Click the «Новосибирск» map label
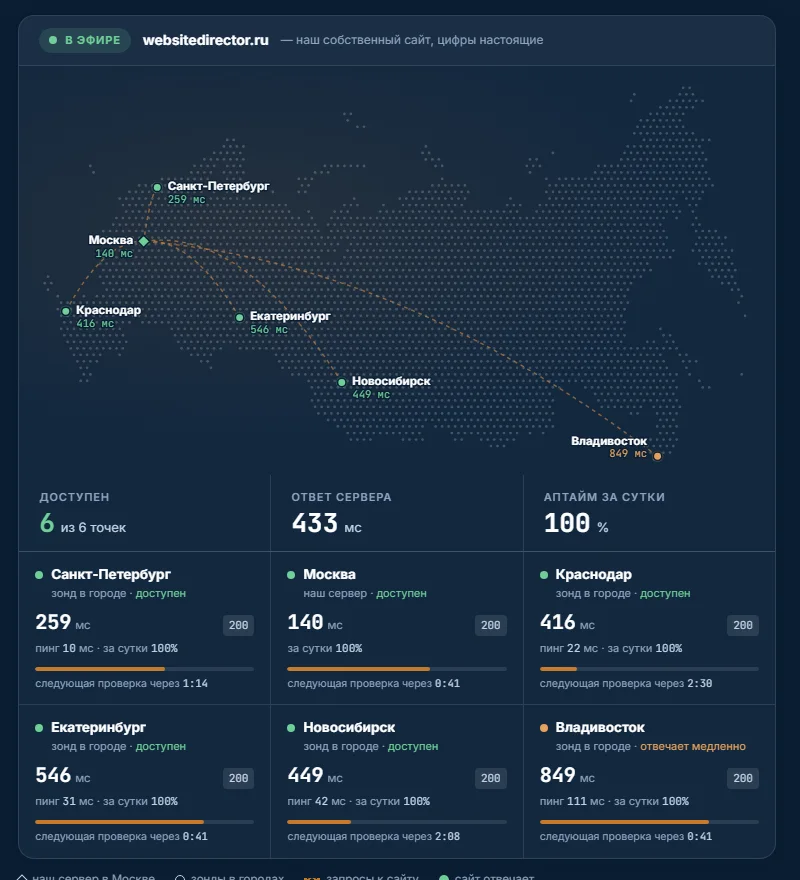 click(x=391, y=381)
